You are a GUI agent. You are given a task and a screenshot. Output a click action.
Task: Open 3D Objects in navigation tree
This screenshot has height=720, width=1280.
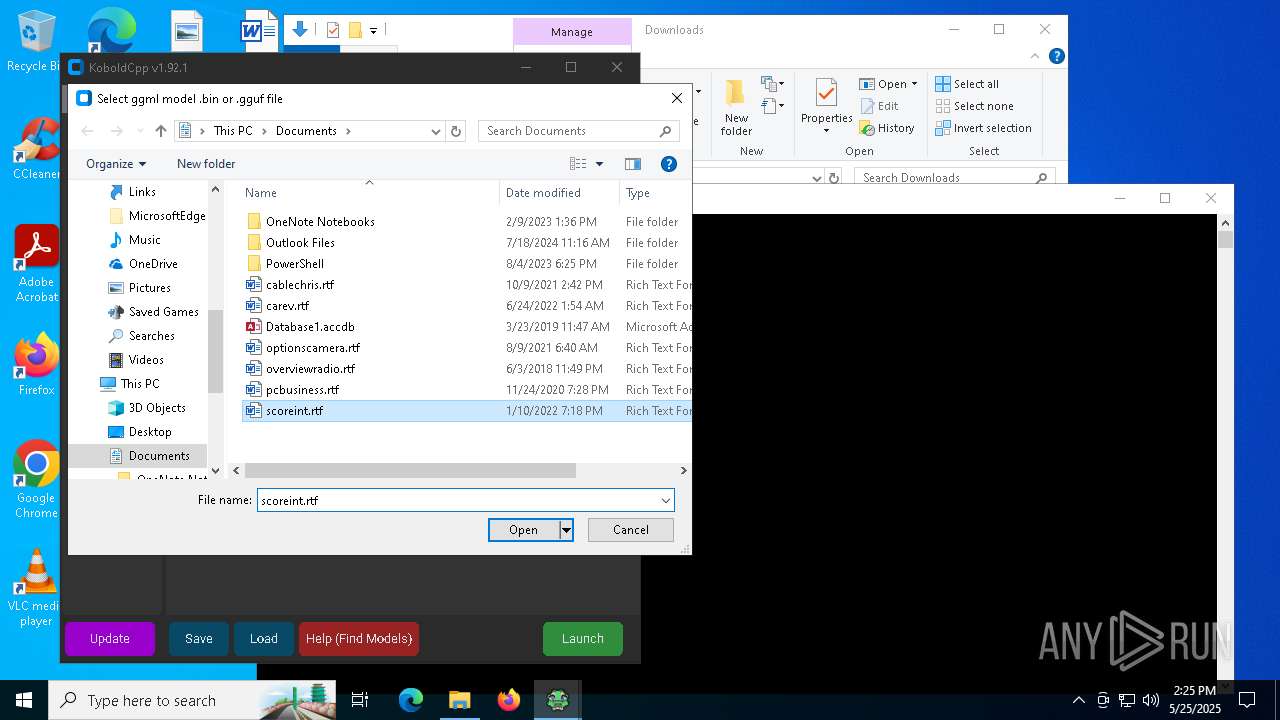click(x=157, y=408)
